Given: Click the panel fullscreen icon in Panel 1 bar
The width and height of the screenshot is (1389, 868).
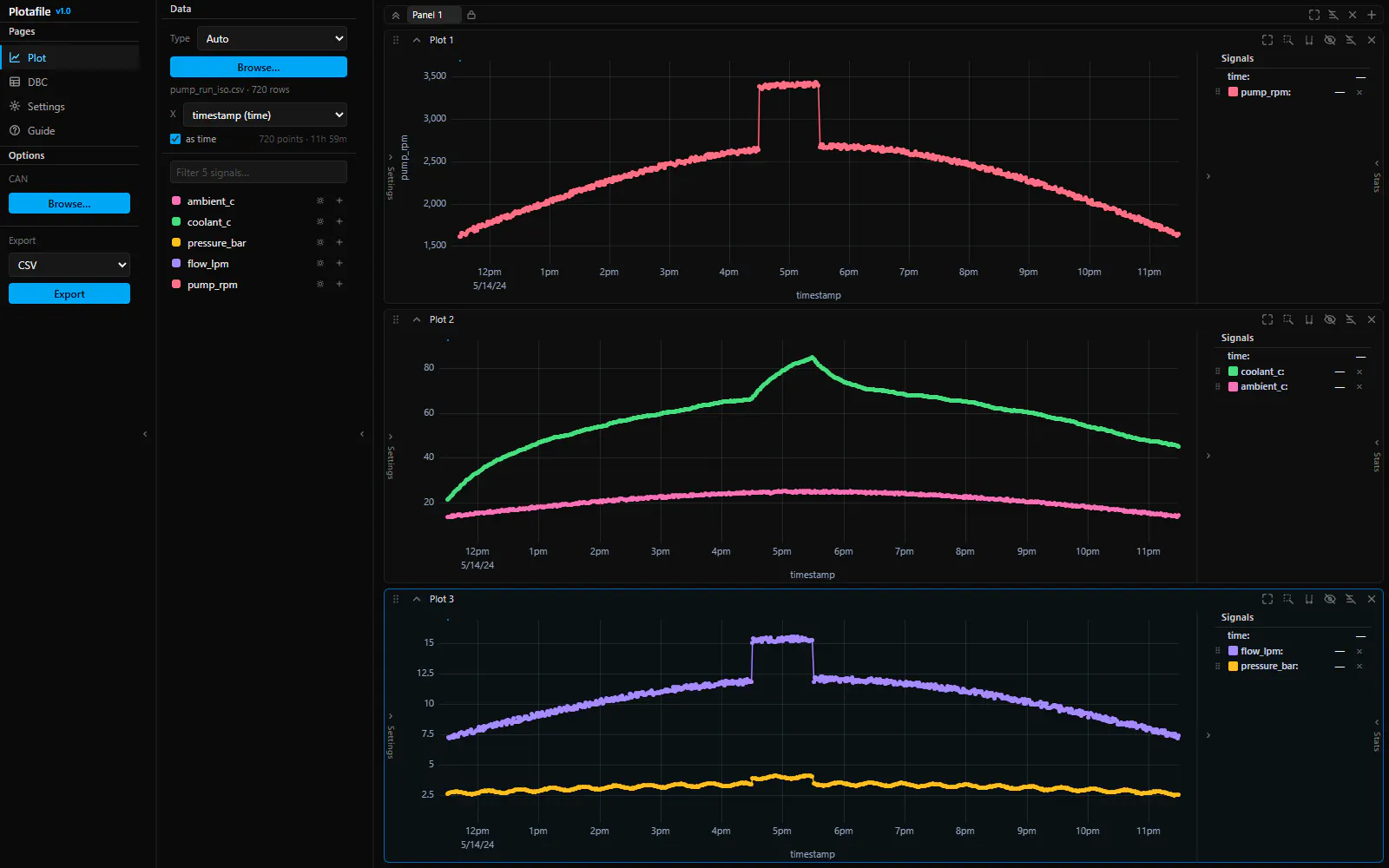Looking at the screenshot, I should 1314,15.
